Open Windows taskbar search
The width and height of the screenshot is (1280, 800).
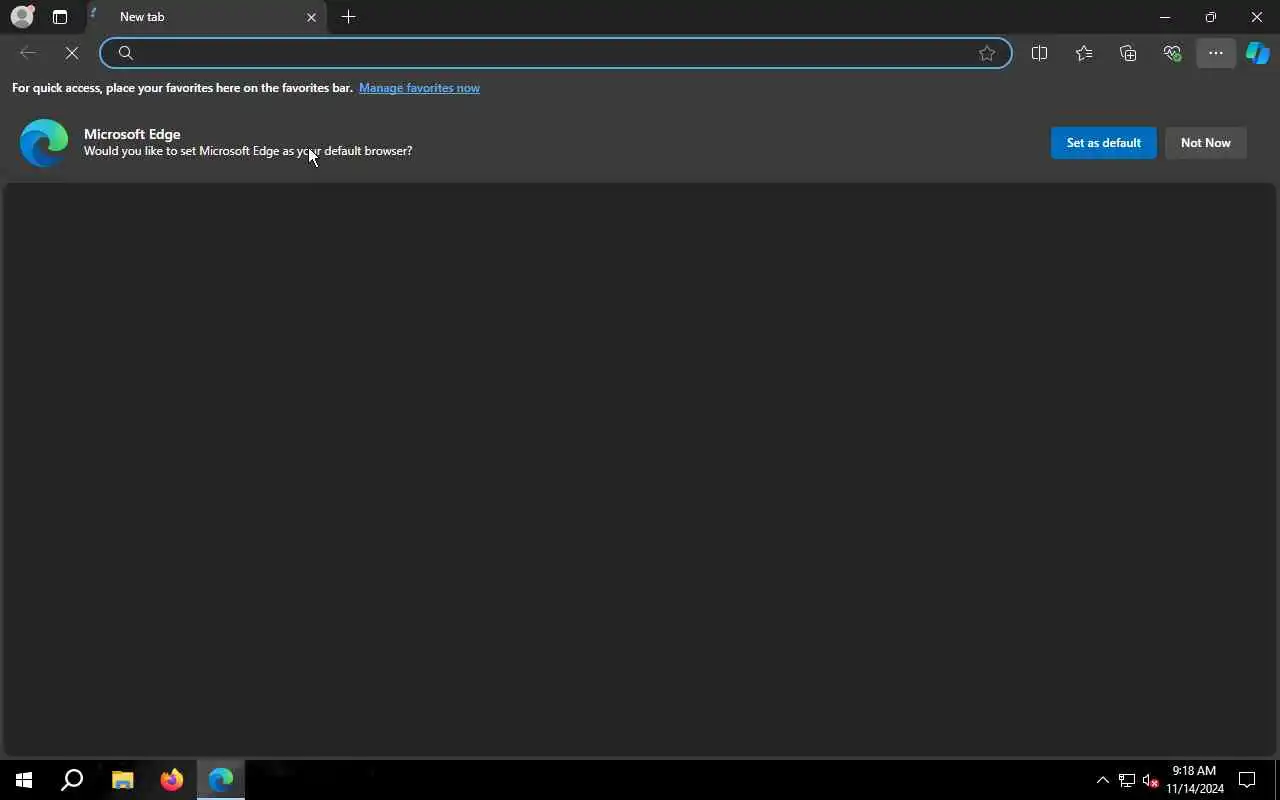tap(72, 780)
